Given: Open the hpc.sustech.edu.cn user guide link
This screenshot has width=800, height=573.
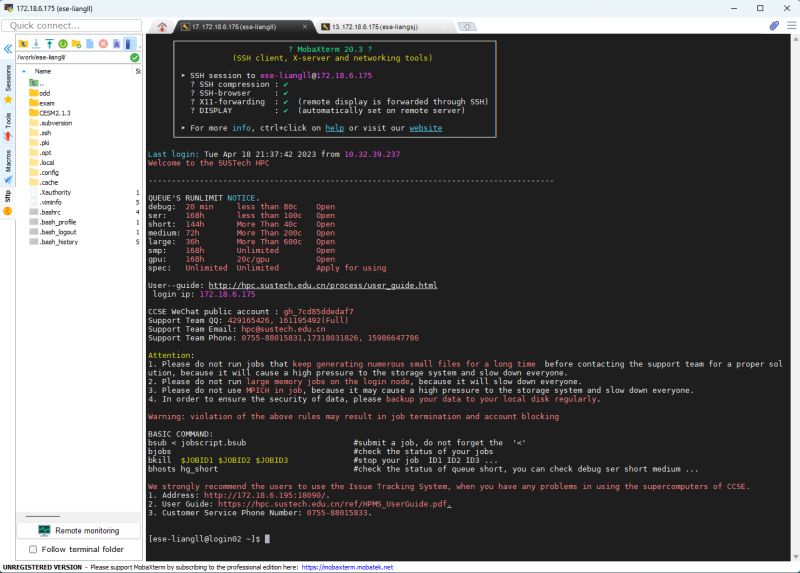Looking at the screenshot, I should pyautogui.click(x=322, y=285).
